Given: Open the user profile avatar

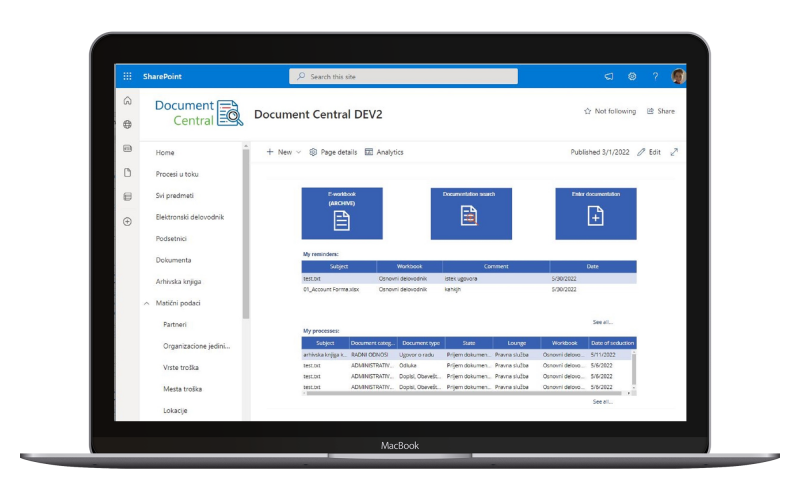Looking at the screenshot, I should tap(678, 76).
